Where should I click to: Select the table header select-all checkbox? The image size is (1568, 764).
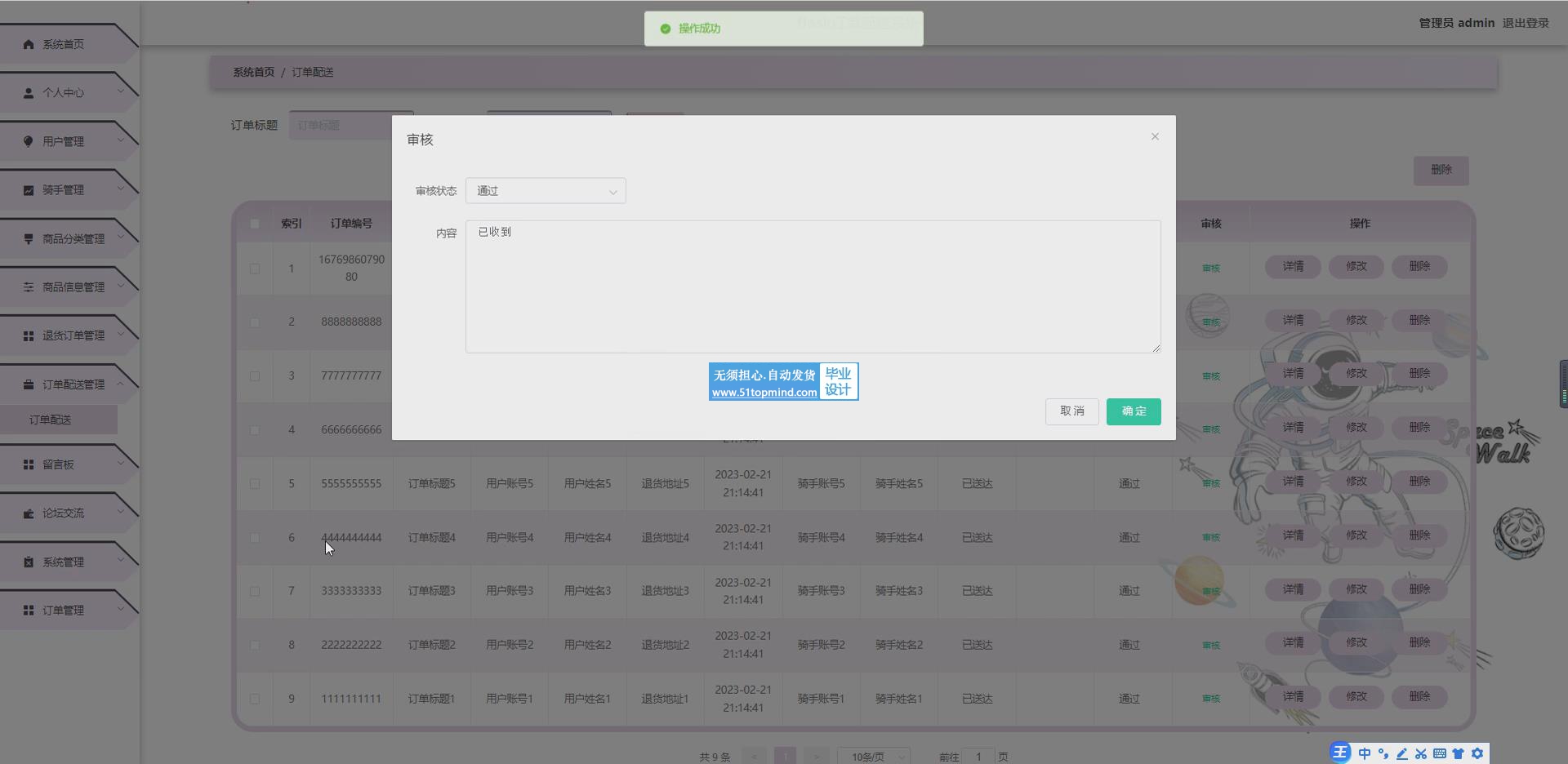pos(255,224)
